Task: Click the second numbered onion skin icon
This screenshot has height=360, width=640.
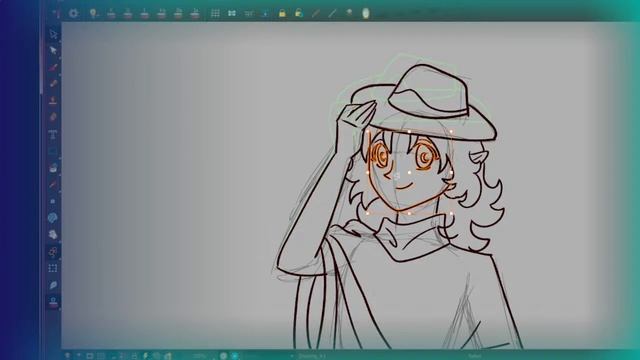Action: [x=128, y=13]
